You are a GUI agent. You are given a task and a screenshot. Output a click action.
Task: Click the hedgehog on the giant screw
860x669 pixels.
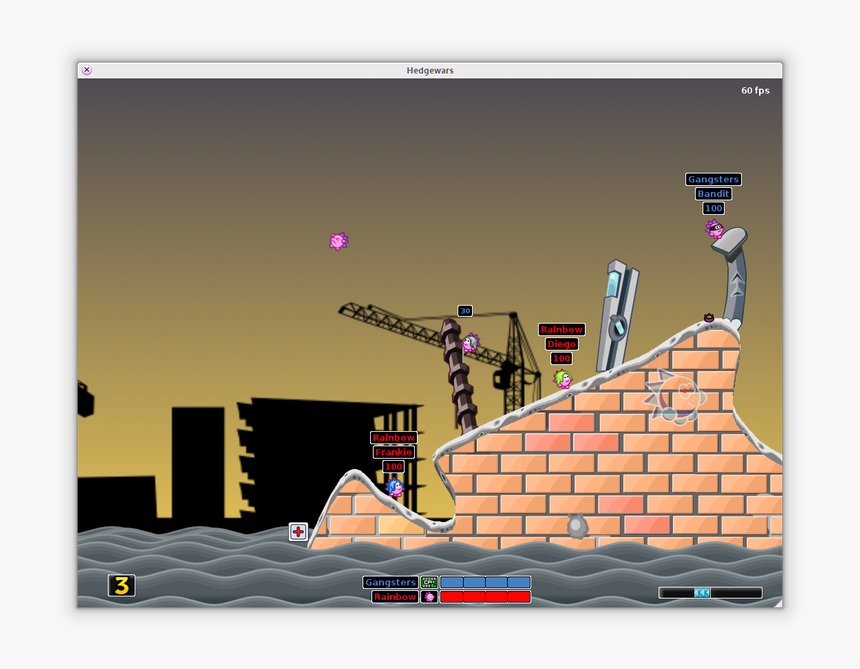tap(470, 343)
